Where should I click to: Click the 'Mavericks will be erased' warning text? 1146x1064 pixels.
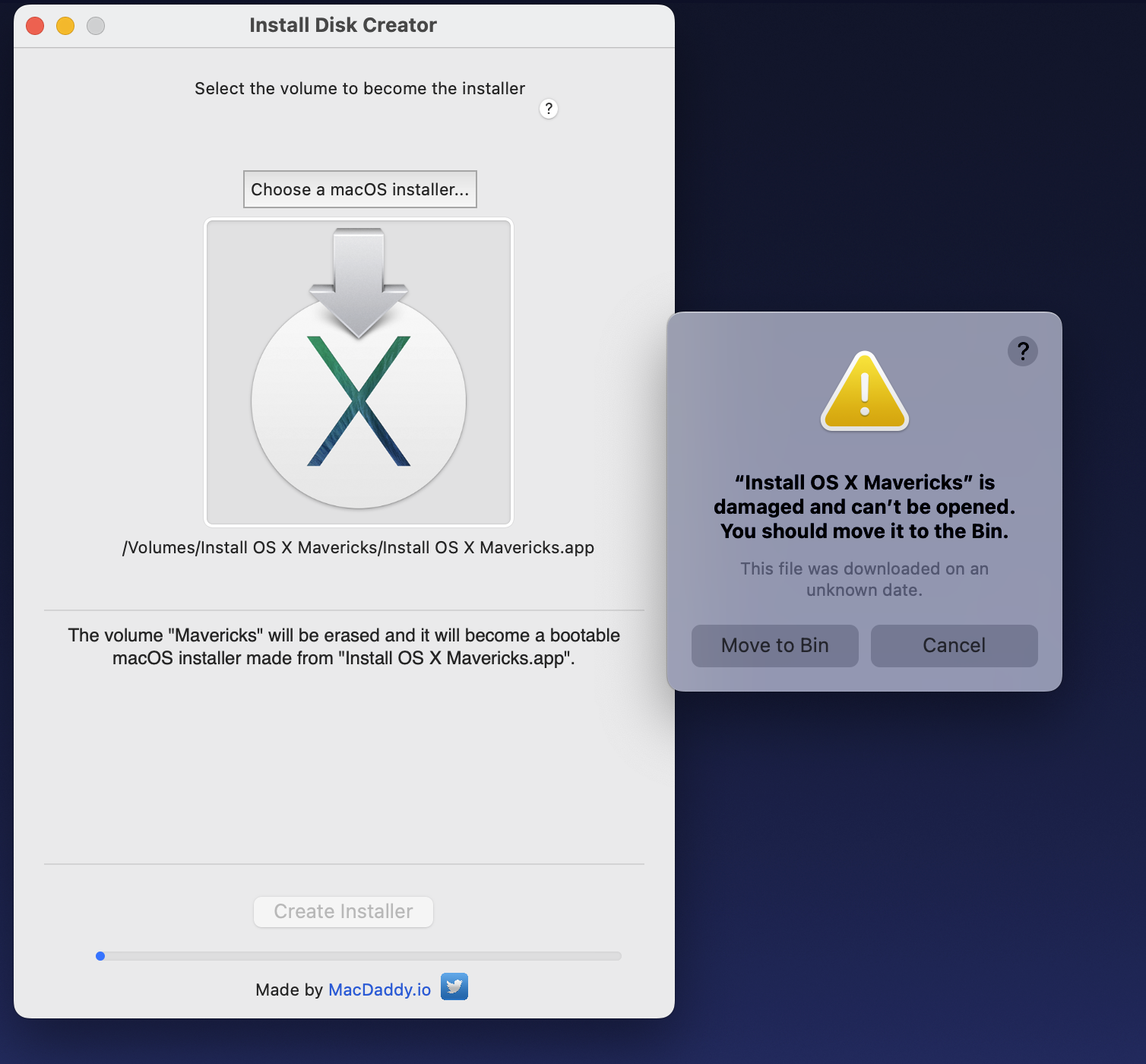pos(344,646)
